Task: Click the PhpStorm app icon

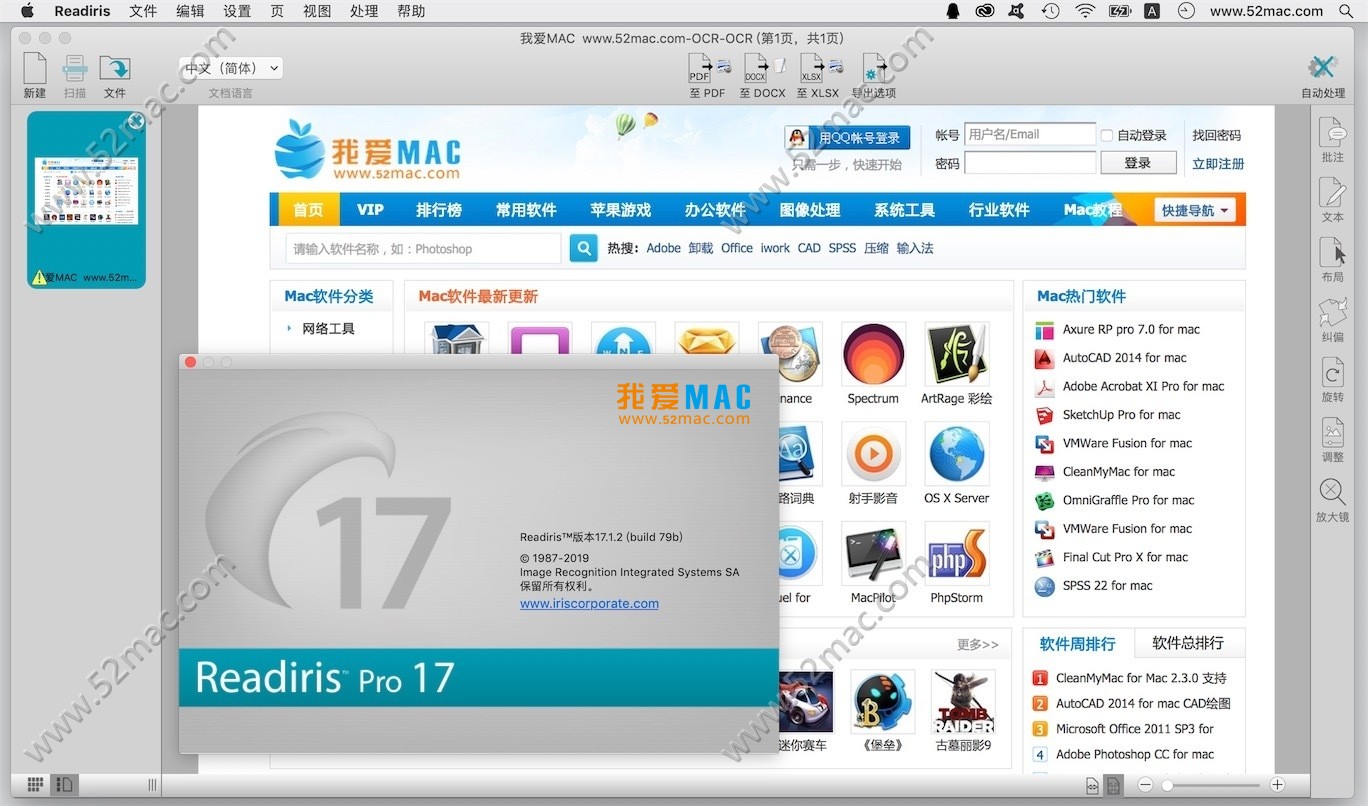Action: pos(957,554)
